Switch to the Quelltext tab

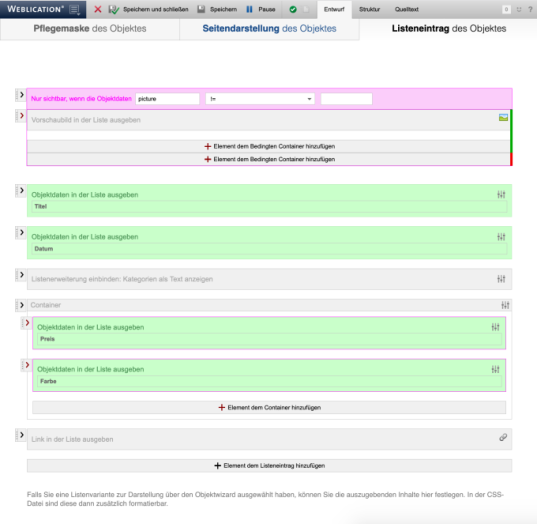(x=407, y=9)
